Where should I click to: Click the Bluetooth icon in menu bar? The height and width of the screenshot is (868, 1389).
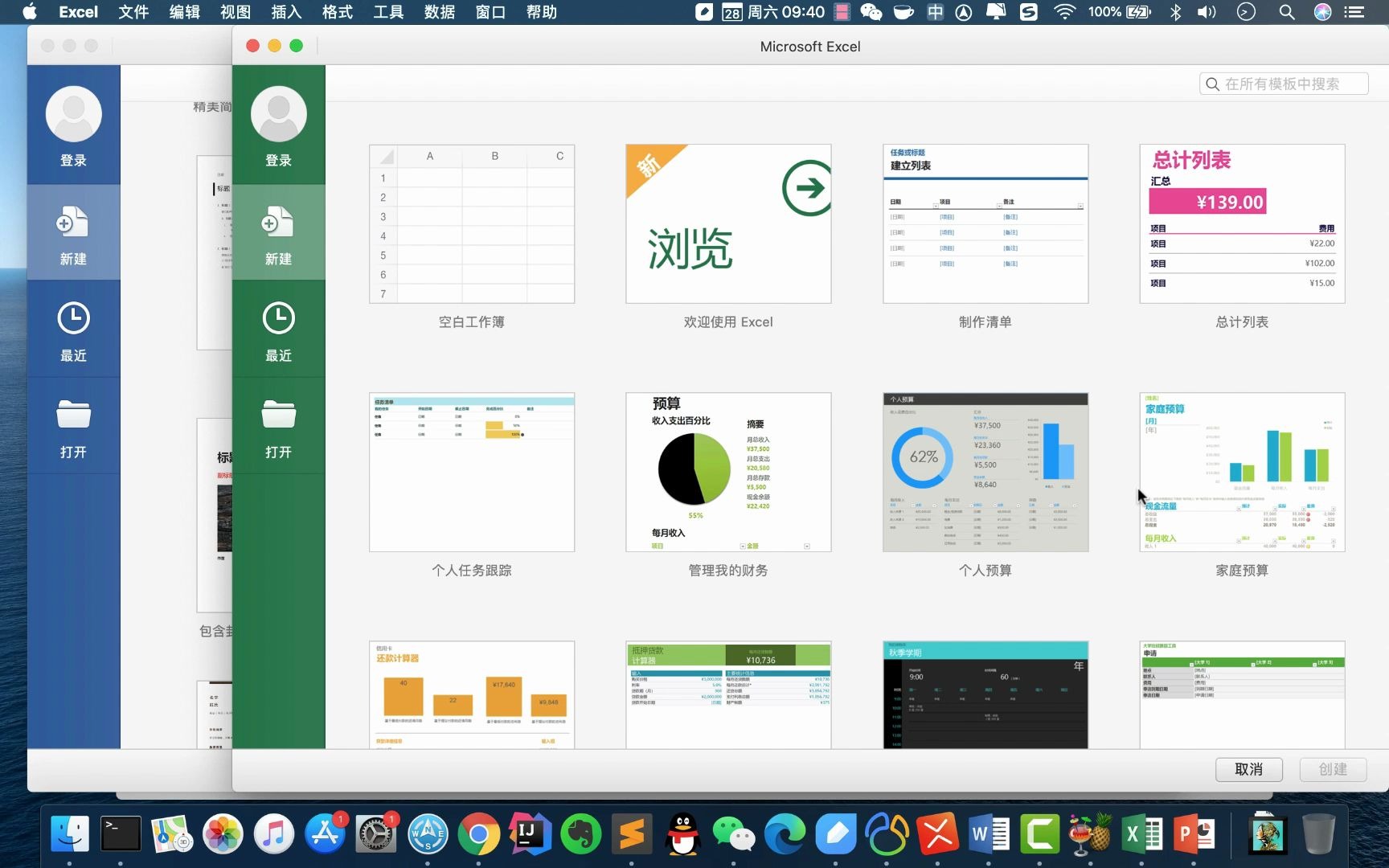pyautogui.click(x=1175, y=12)
